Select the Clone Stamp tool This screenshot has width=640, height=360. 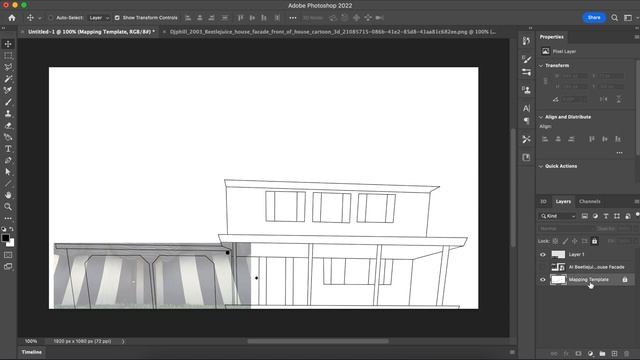8,114
